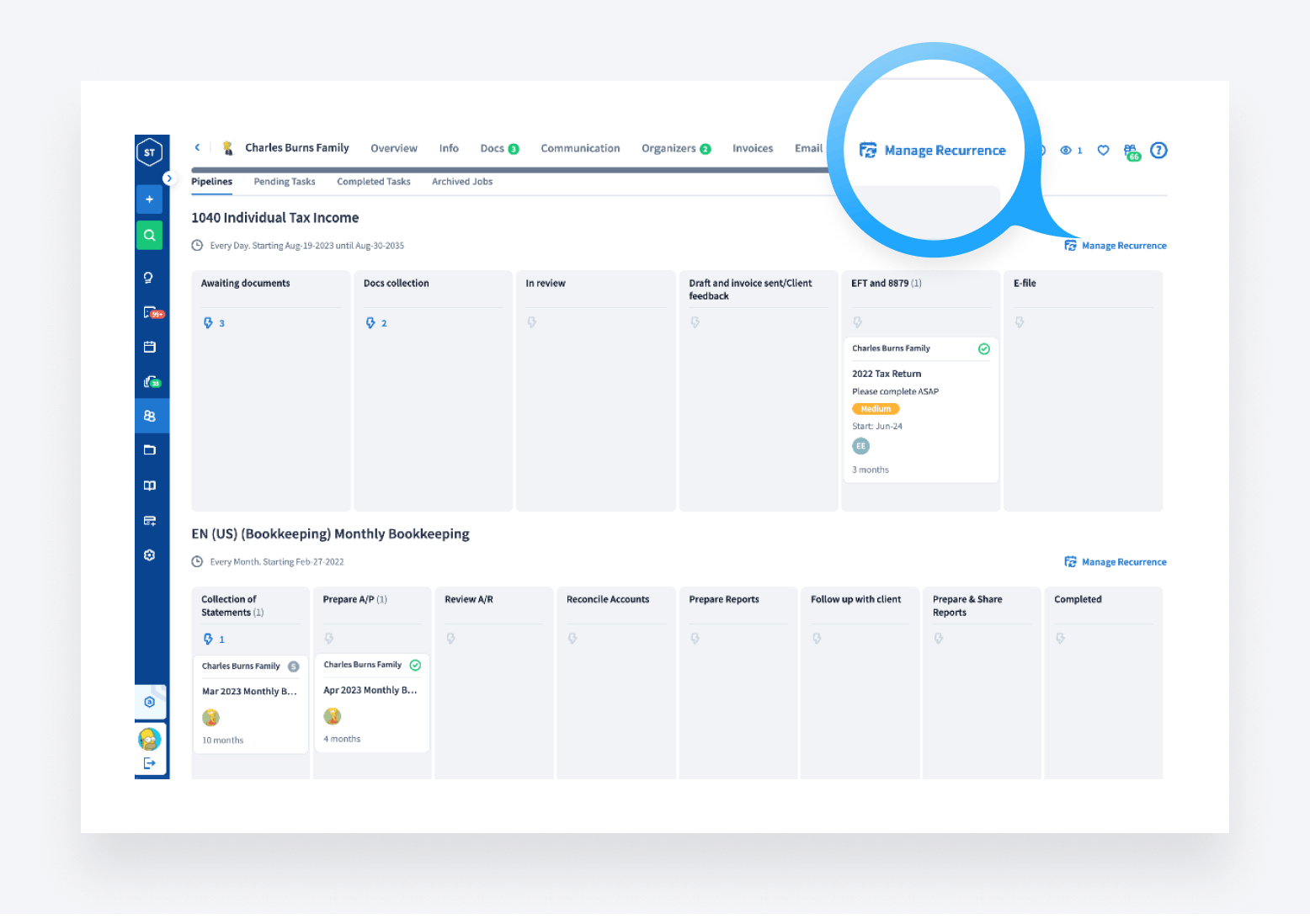Click the help question mark icon
Viewport: 1310px width, 924px height.
tap(1158, 151)
